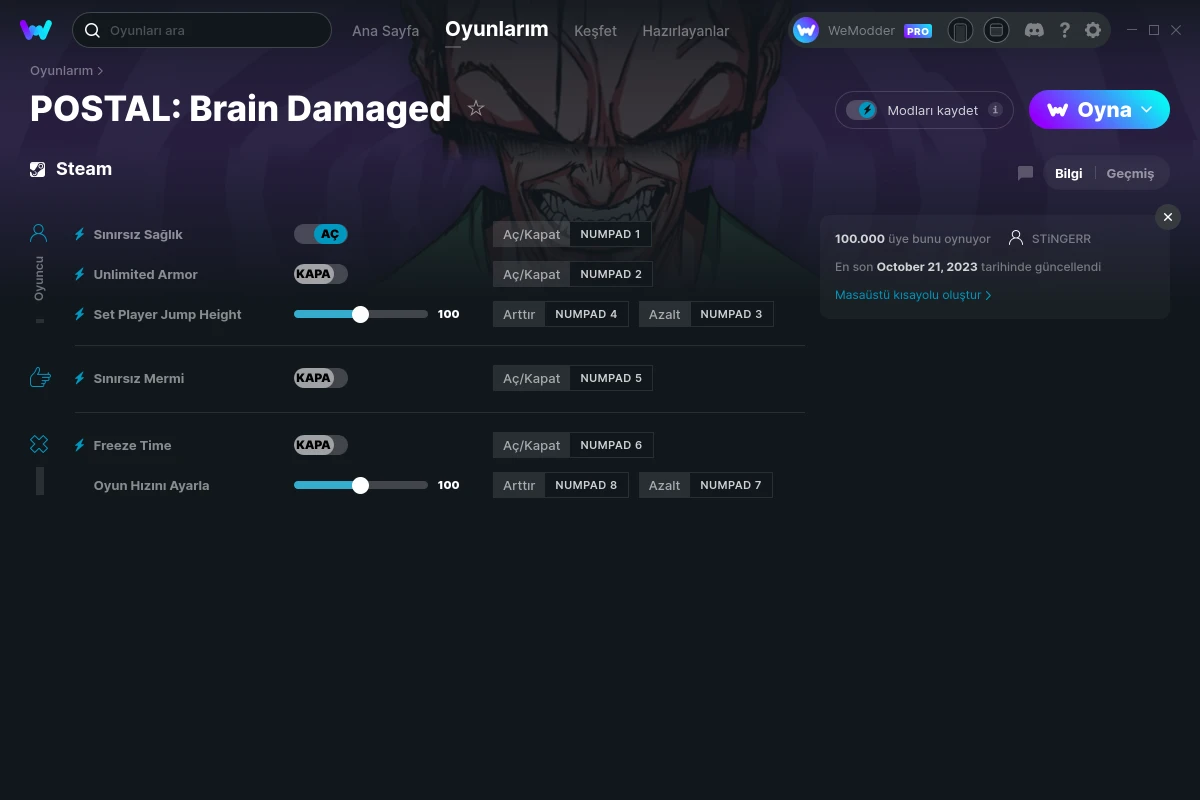Click lightning icon next to Sınırsız Mermi
1200x800 pixels.
80,378
